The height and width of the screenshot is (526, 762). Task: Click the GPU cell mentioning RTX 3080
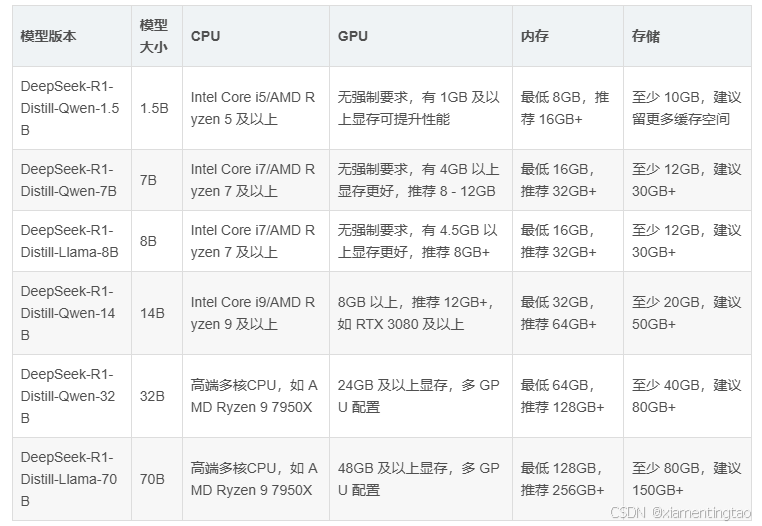[421, 313]
